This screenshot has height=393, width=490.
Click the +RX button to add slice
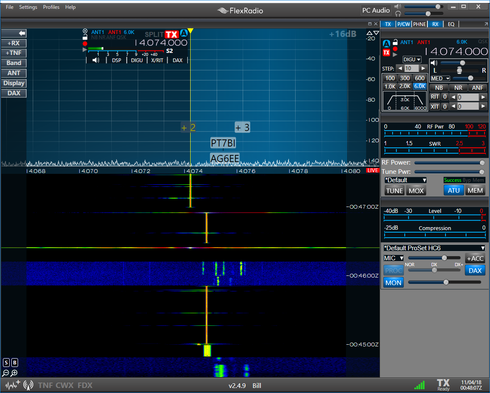pos(14,43)
